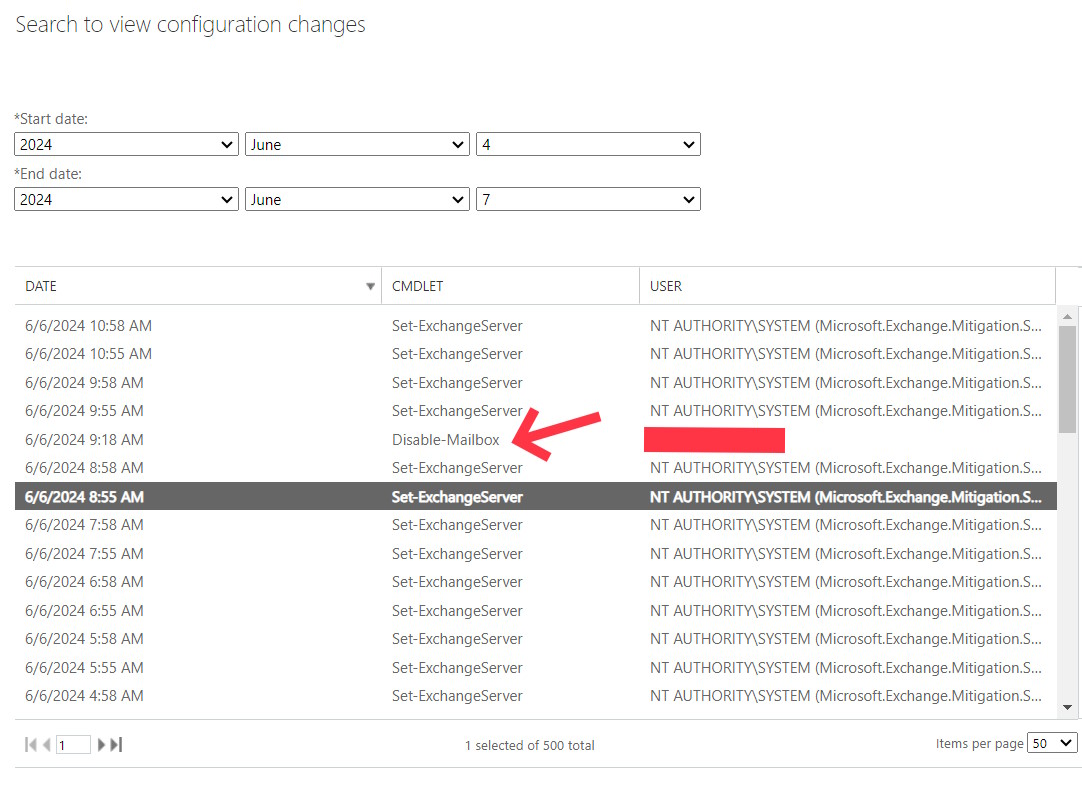Click scrollbar up arrow in results list

pos(1067,316)
